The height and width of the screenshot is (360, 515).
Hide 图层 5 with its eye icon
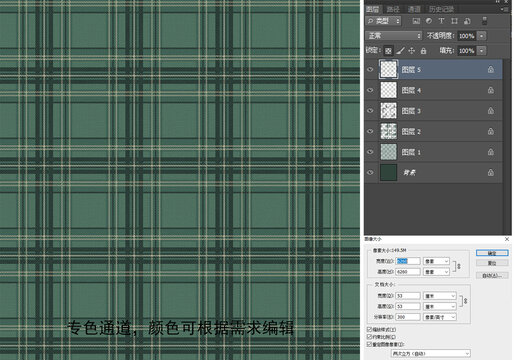point(370,69)
